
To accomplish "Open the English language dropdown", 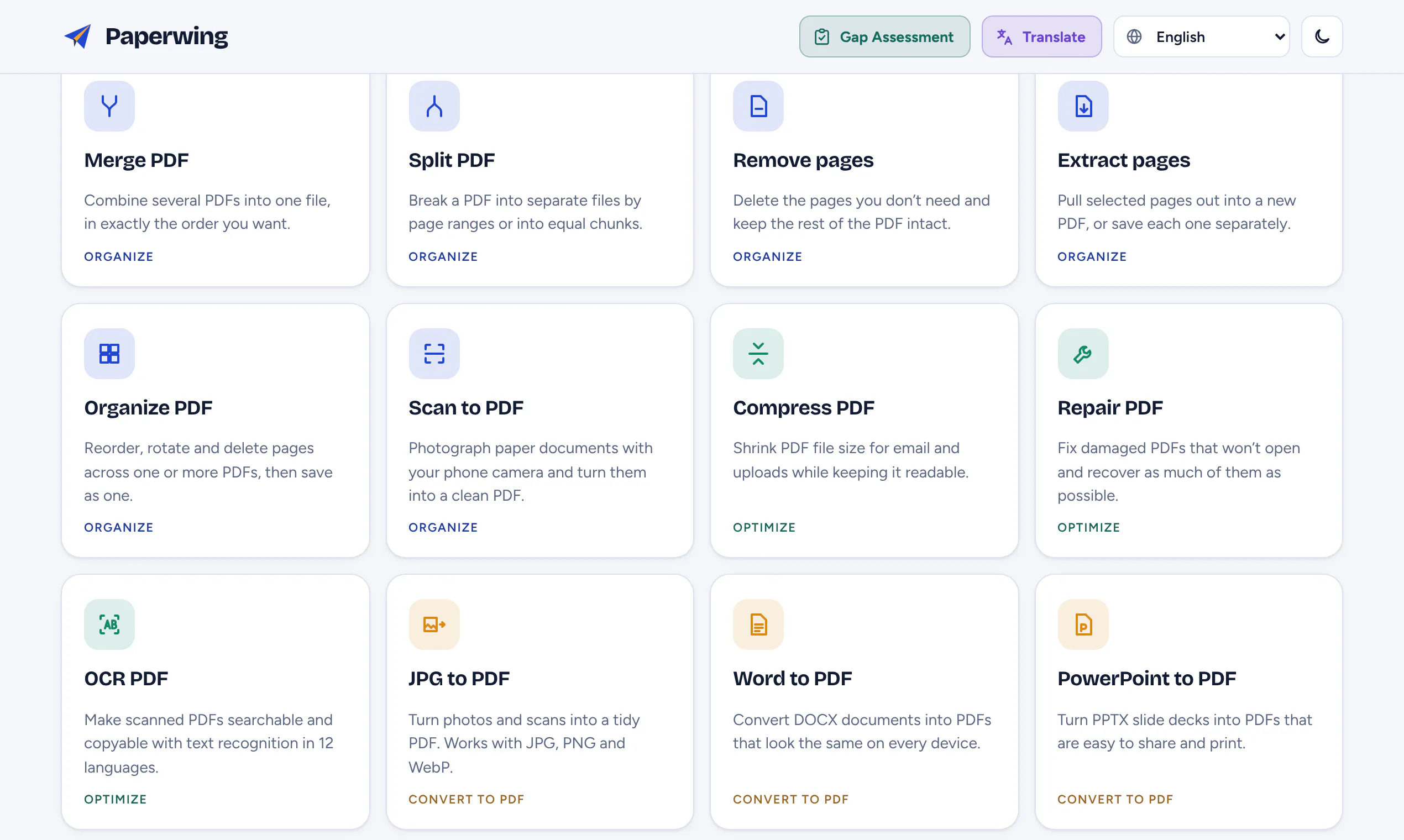I will pyautogui.click(x=1201, y=37).
